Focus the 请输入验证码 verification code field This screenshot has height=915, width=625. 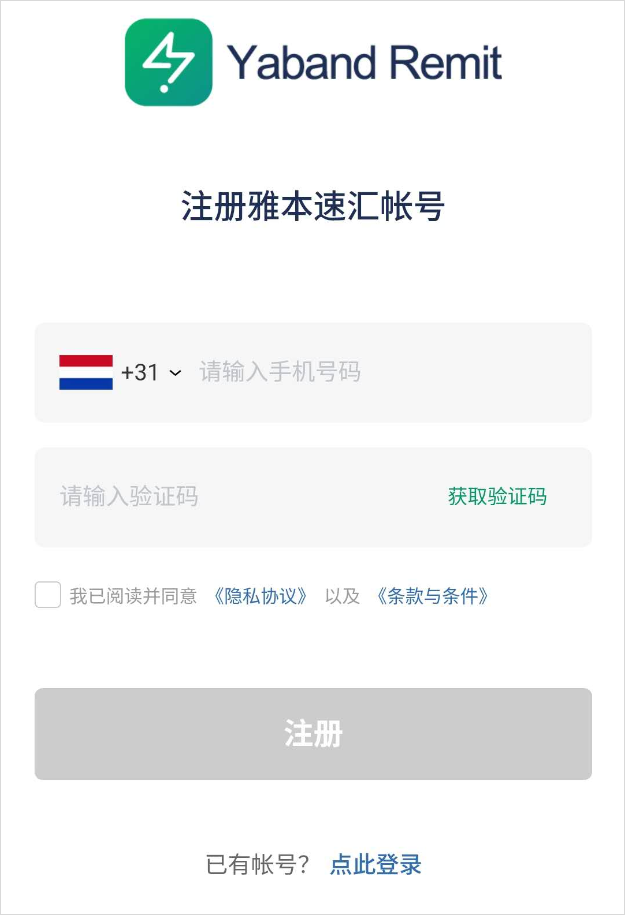click(130, 496)
